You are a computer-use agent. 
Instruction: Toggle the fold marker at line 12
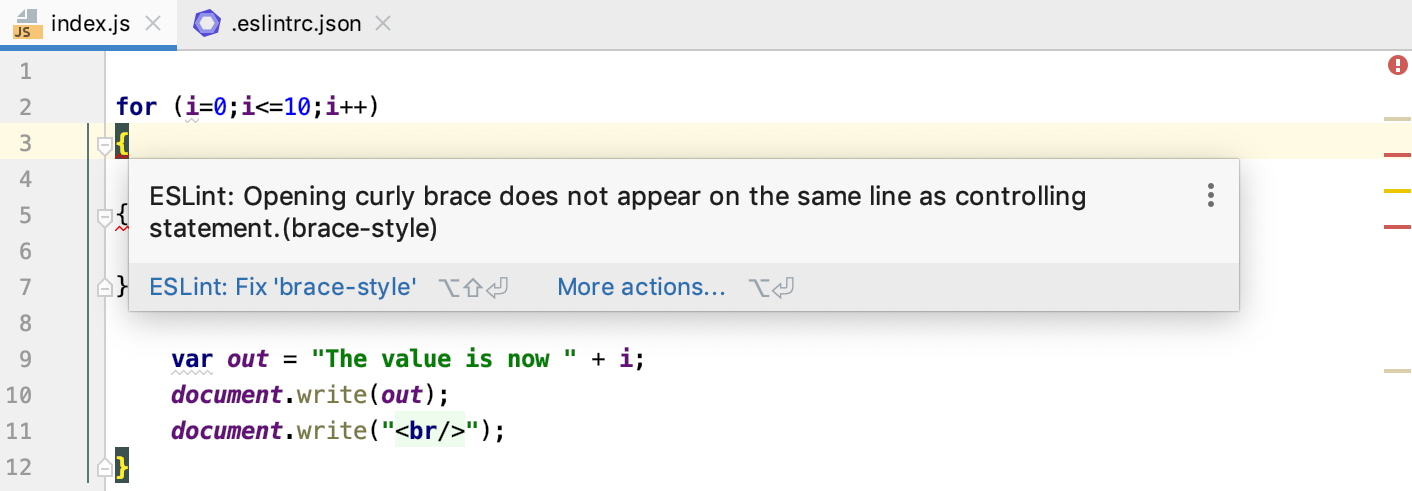coord(103,467)
